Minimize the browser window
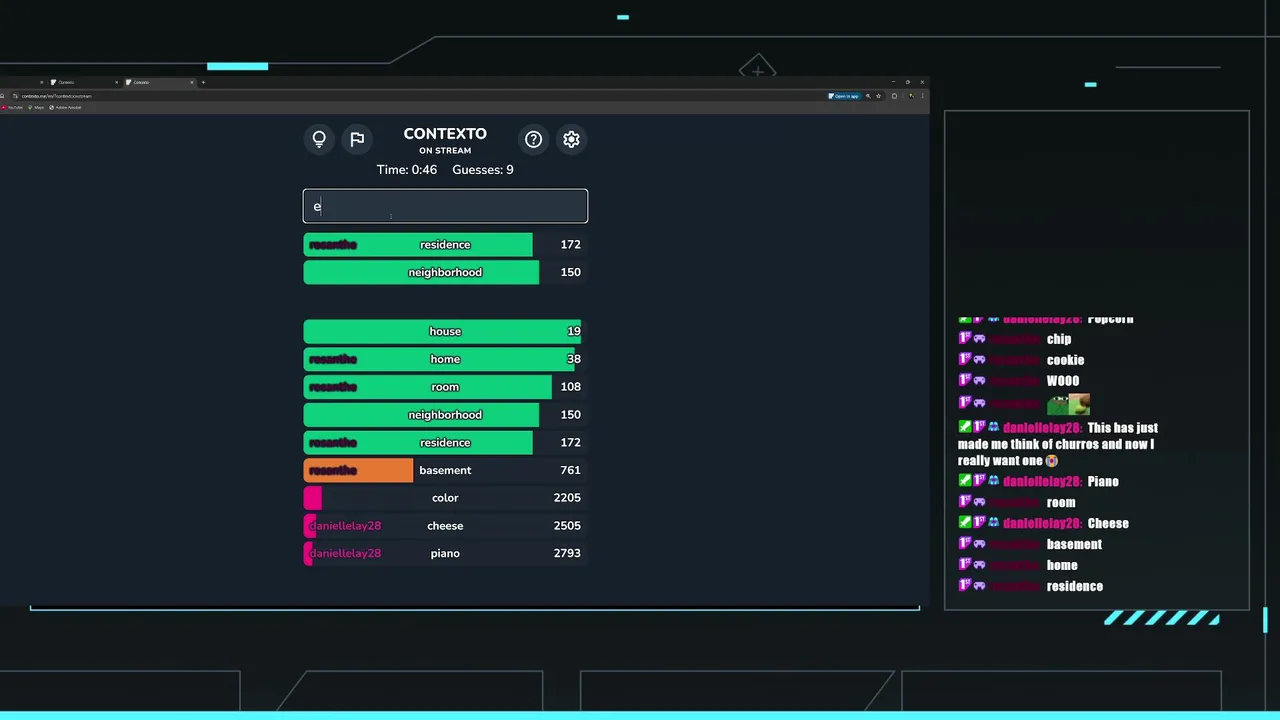1280x720 pixels. [893, 82]
